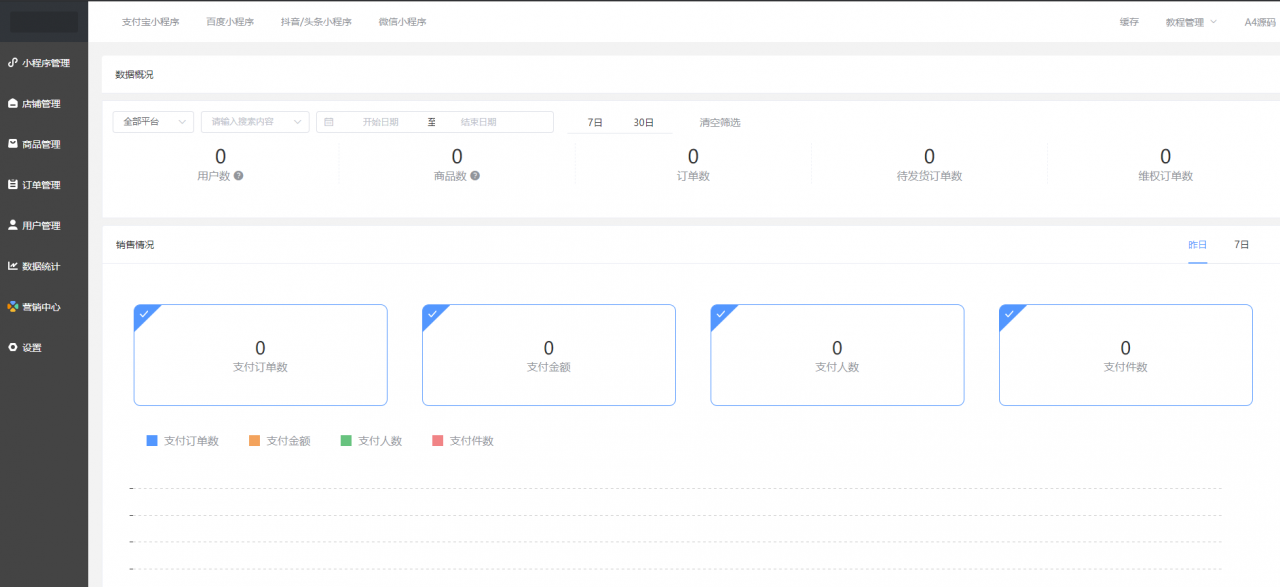Click the 小程序管理 sidebar icon
Image resolution: width=1280 pixels, height=587 pixels.
pyautogui.click(x=13, y=62)
